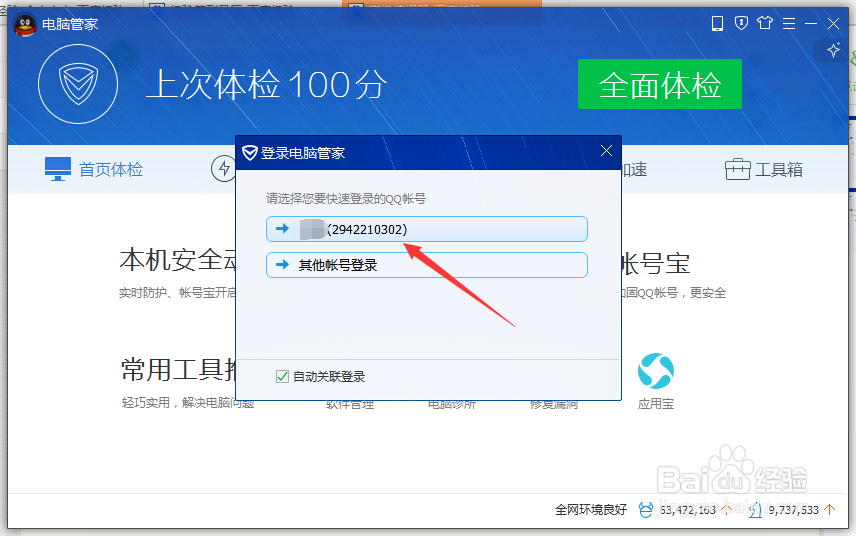
Task: Click the 全网环境良好 status text
Action: point(591,510)
